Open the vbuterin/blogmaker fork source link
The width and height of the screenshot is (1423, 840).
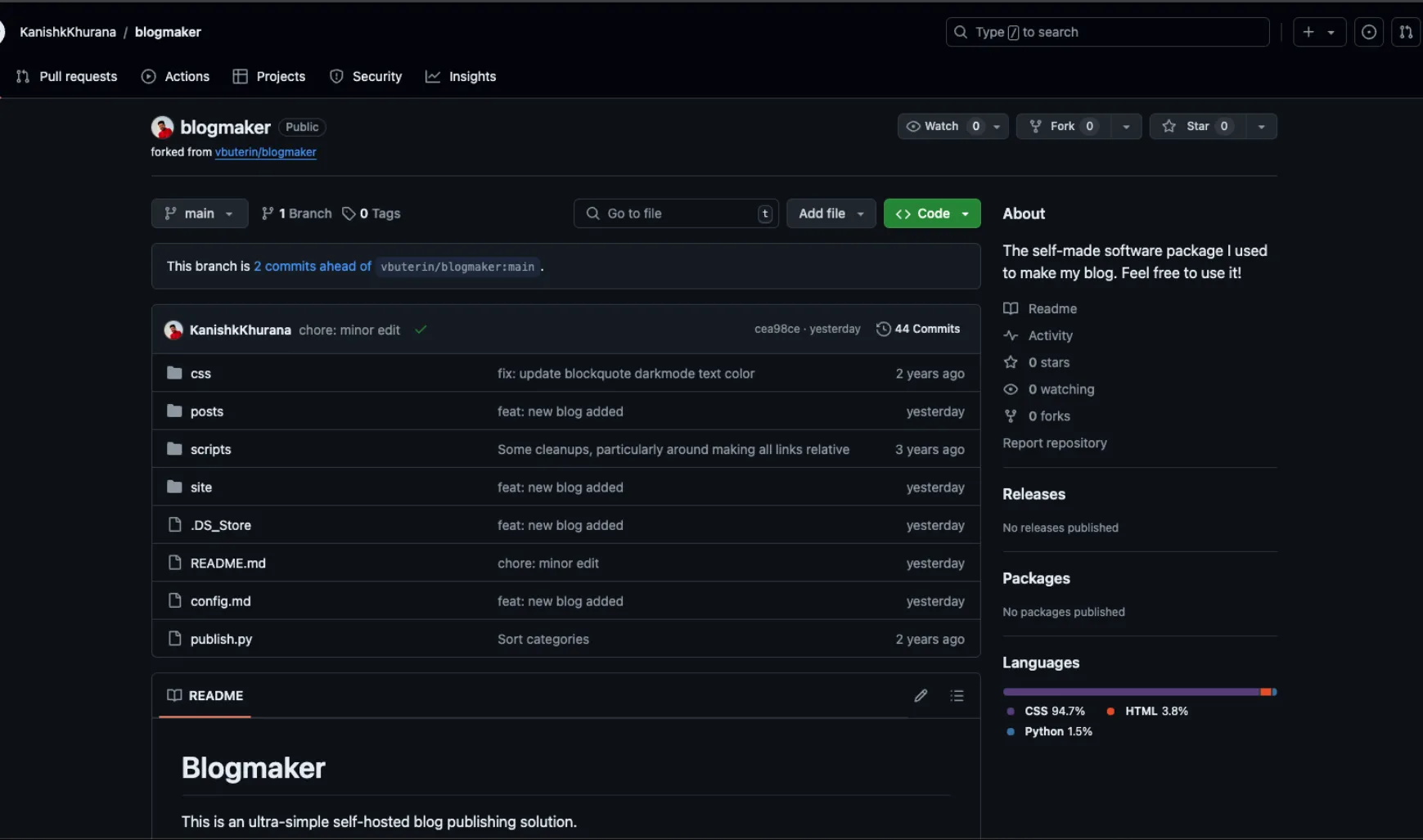point(265,152)
